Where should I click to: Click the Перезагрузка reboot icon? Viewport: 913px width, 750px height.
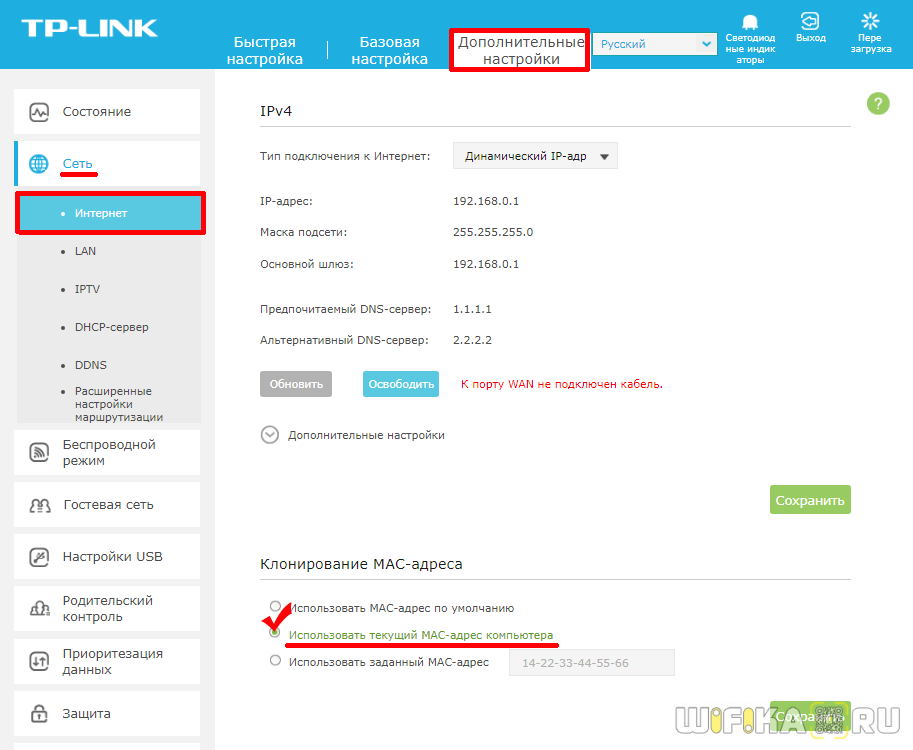point(870,21)
